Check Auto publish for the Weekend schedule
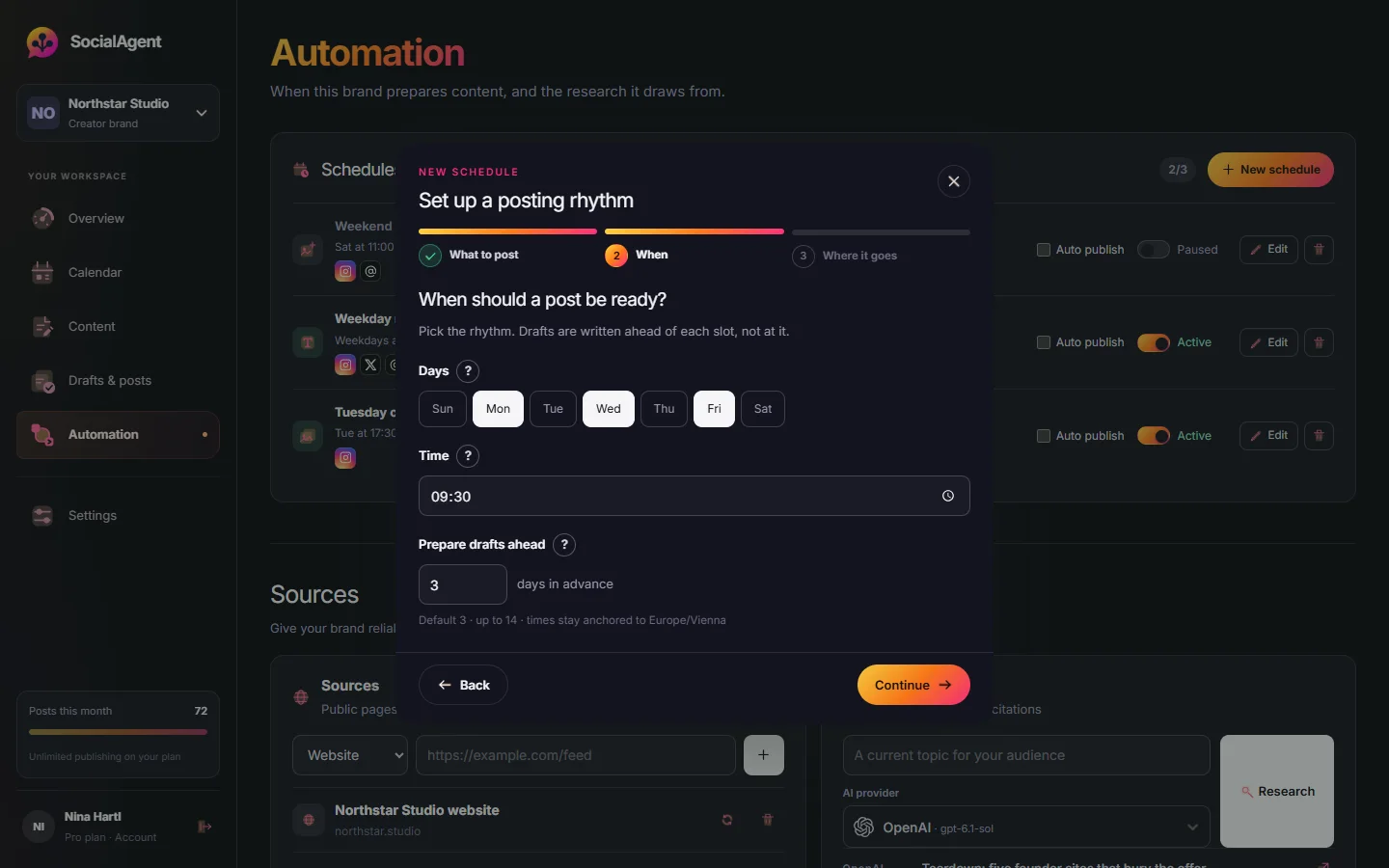This screenshot has height=868, width=1389. click(1043, 250)
